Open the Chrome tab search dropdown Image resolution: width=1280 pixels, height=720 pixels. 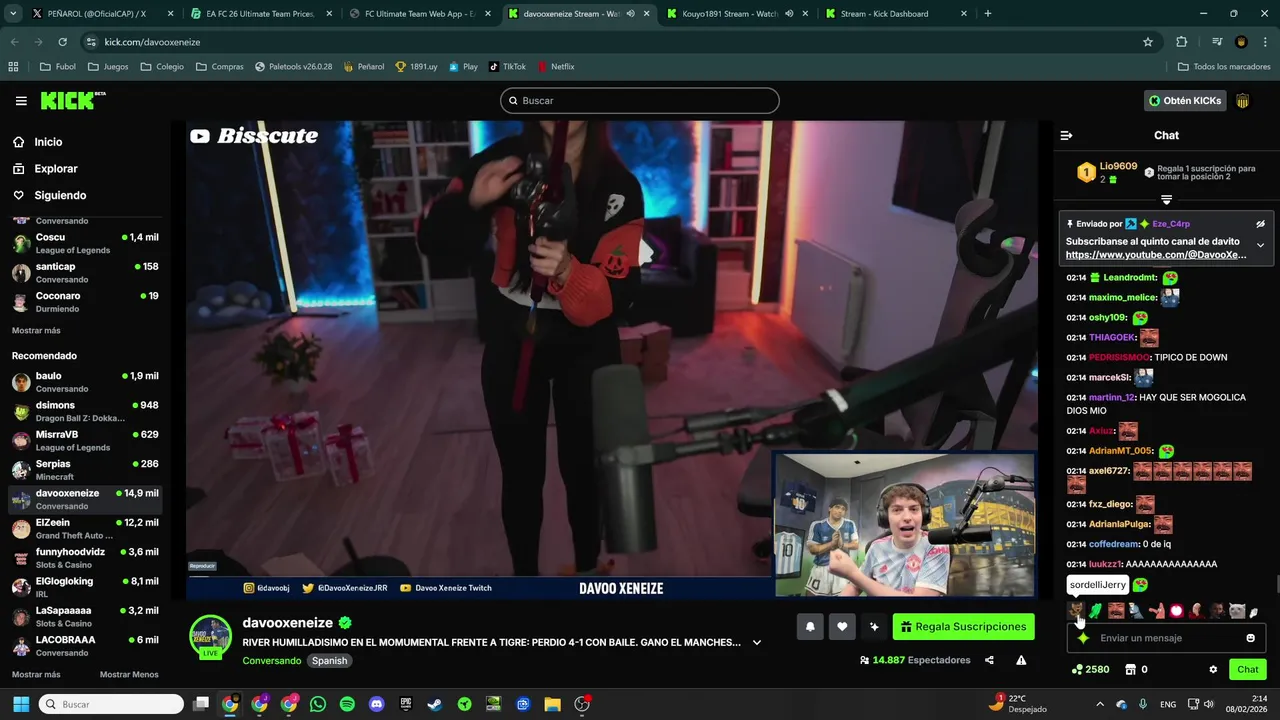[x=12, y=14]
